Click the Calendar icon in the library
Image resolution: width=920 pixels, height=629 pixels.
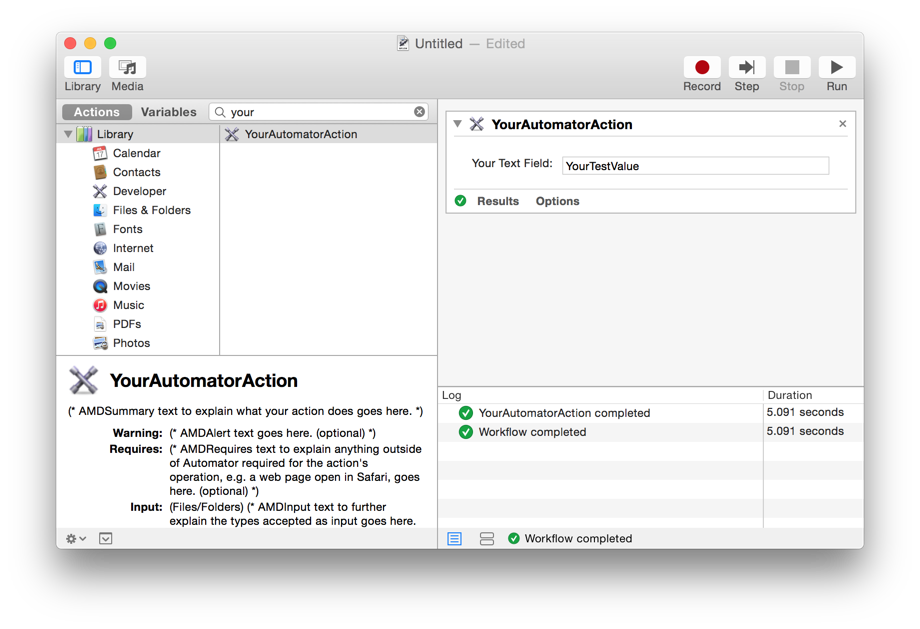pos(100,153)
